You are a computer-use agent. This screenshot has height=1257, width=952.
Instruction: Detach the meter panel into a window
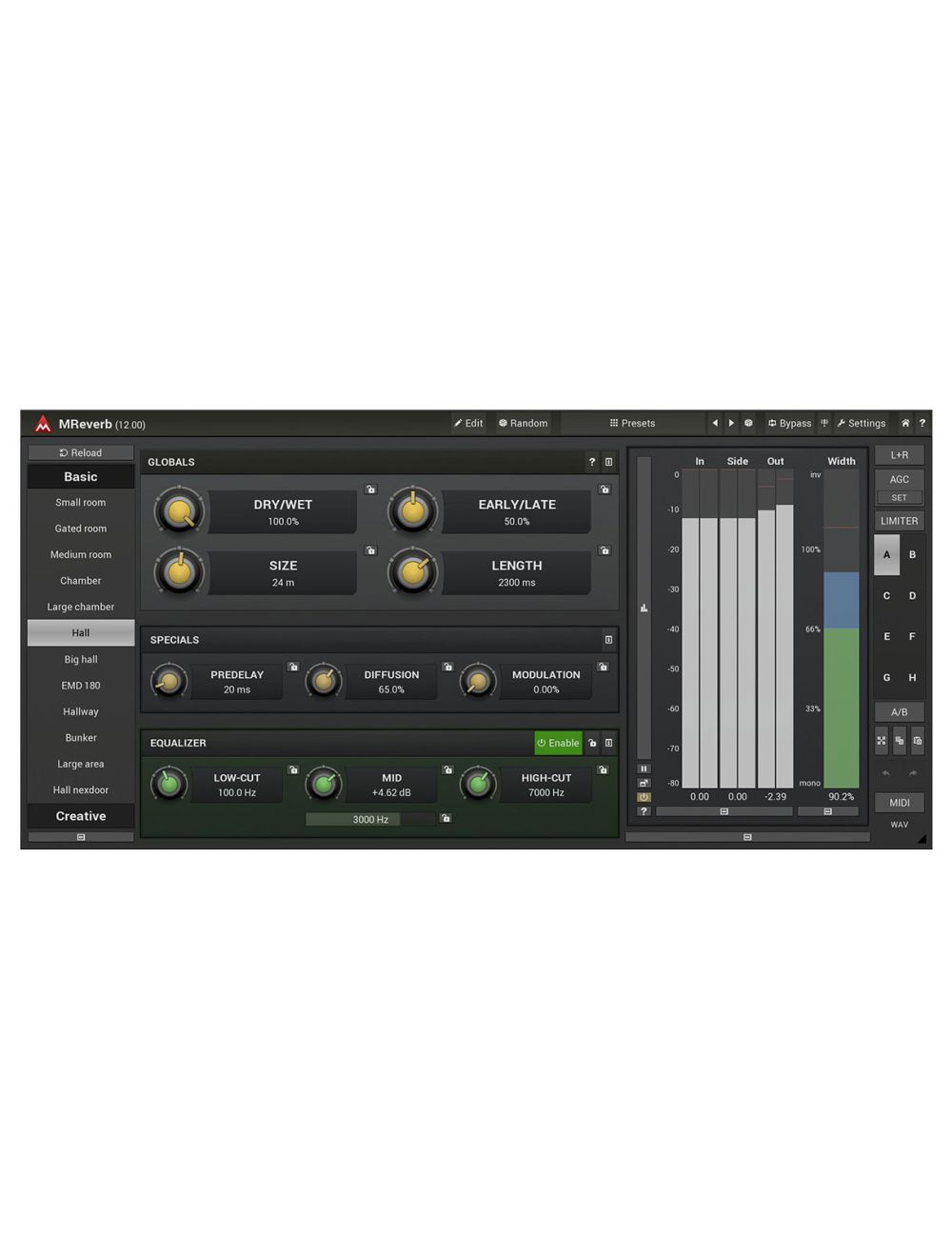click(x=645, y=782)
